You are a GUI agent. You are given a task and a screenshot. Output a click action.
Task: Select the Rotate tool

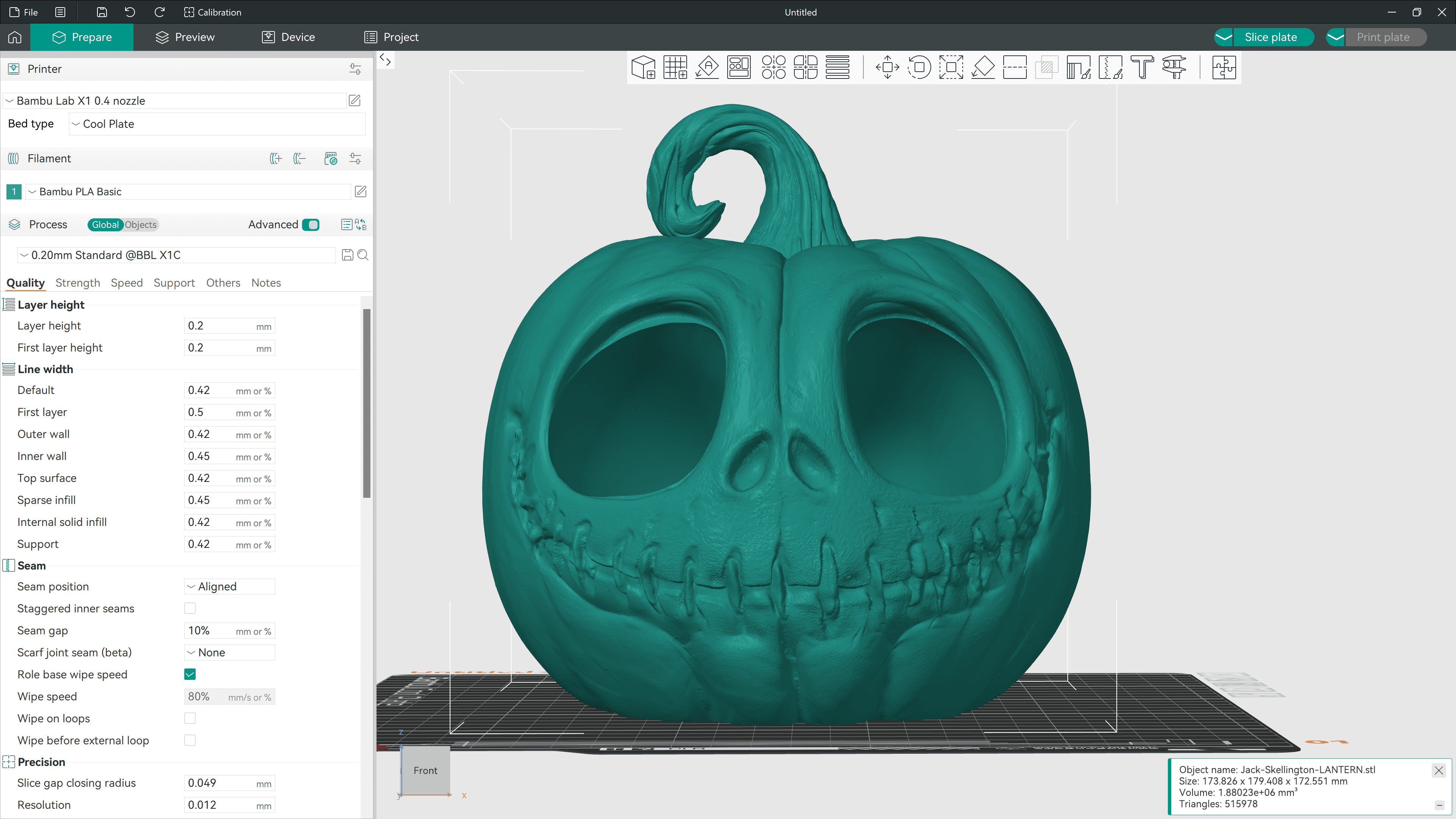pos(919,67)
